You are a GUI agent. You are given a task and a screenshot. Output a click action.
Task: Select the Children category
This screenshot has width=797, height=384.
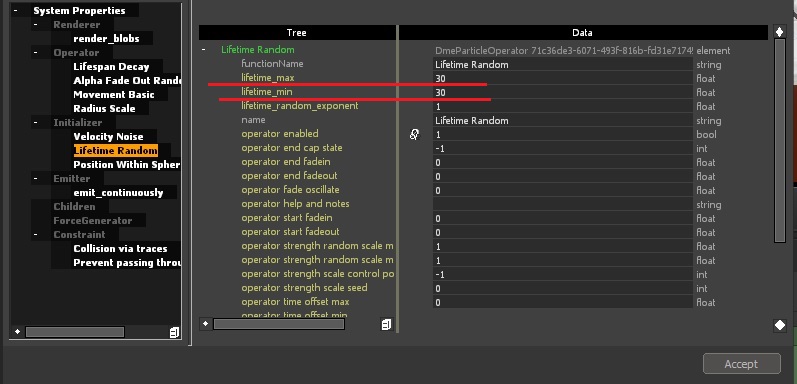pos(74,206)
